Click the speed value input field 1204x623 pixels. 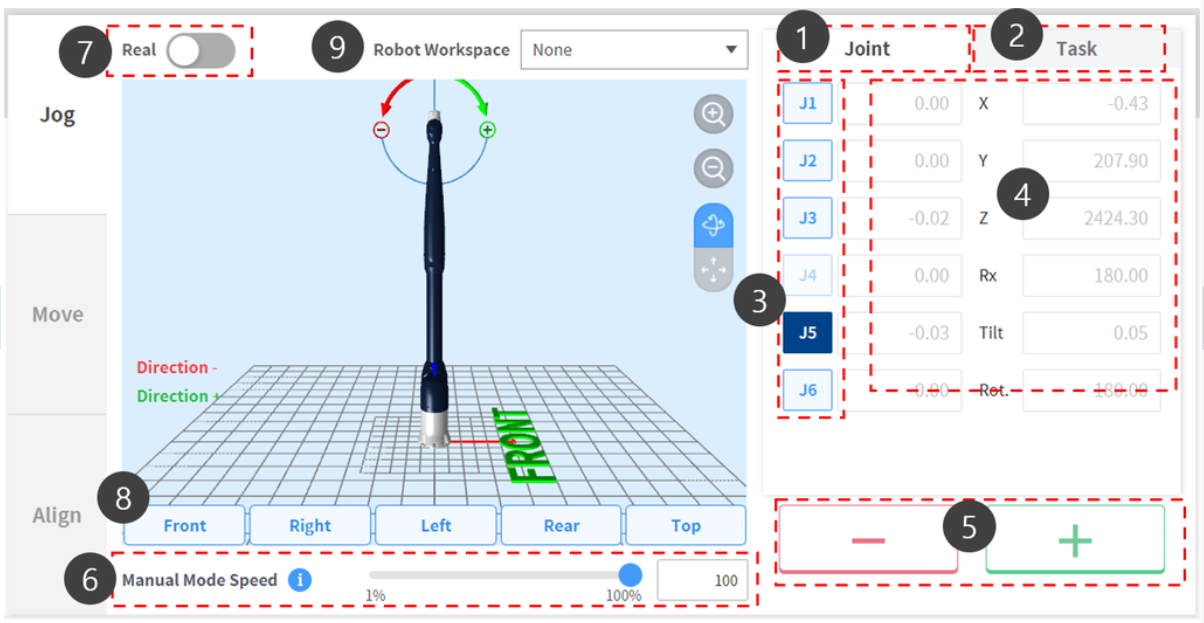pyautogui.click(x=702, y=580)
